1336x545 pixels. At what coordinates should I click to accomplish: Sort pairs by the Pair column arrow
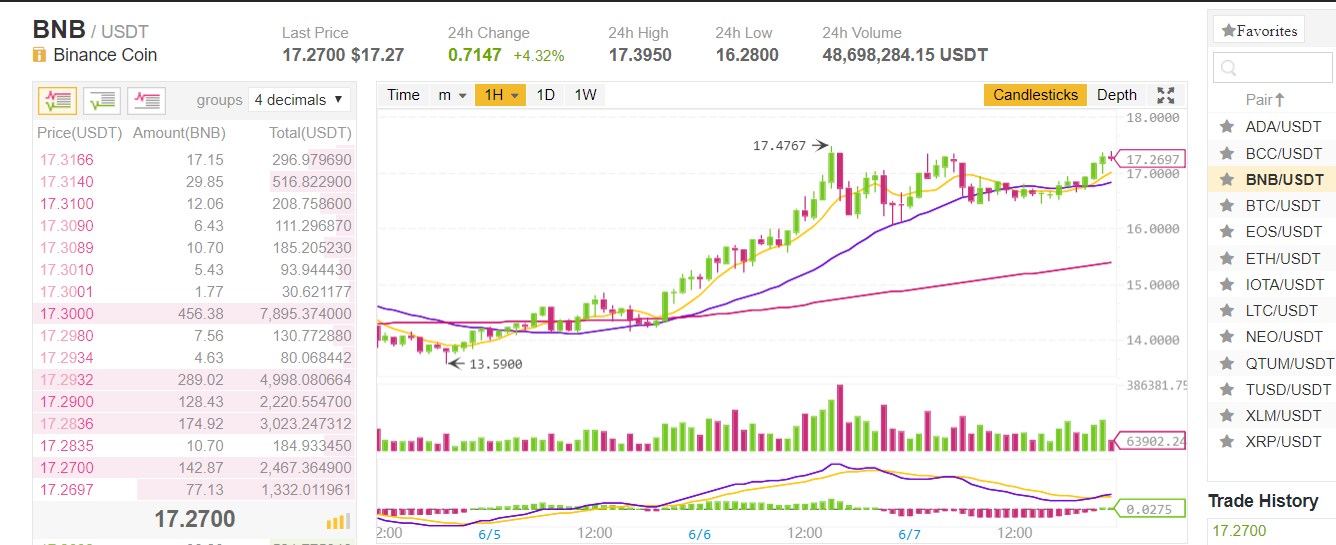[x=1279, y=100]
